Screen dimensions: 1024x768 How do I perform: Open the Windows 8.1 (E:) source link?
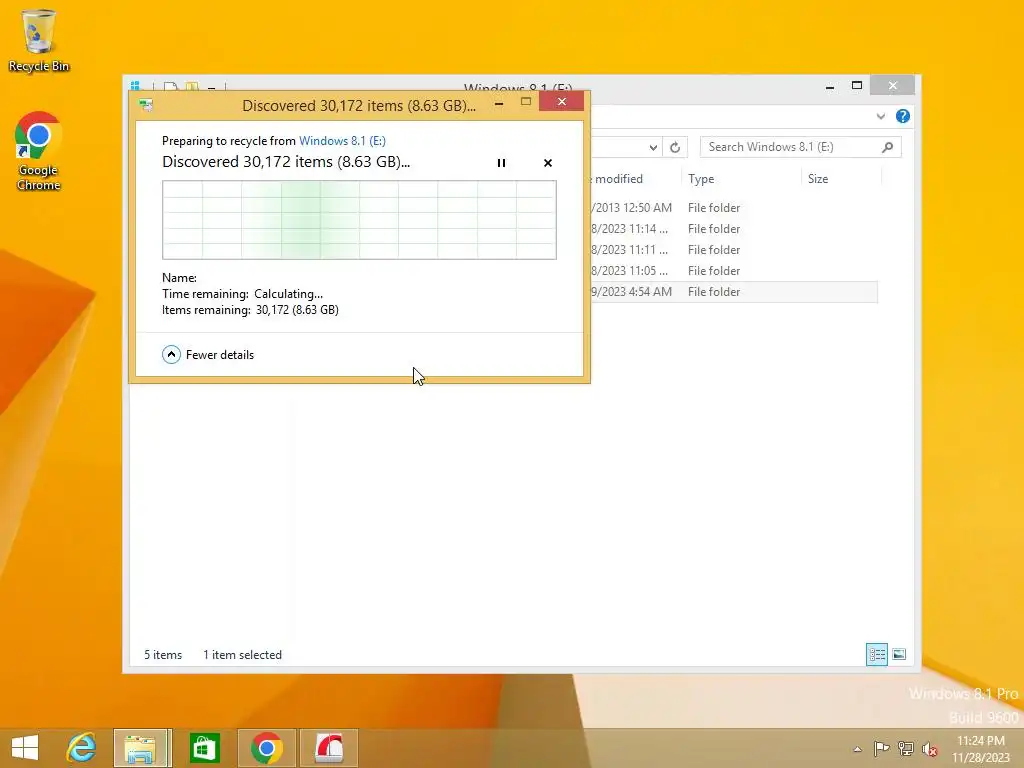coord(342,140)
